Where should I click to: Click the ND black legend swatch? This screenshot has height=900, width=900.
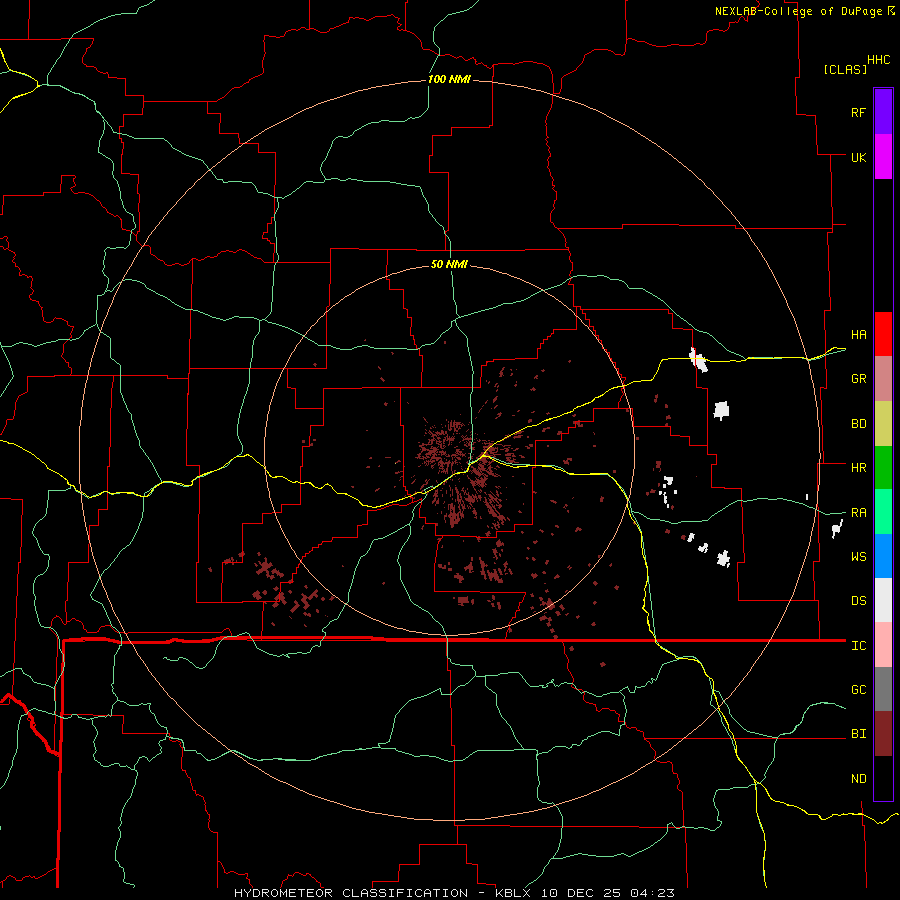883,778
